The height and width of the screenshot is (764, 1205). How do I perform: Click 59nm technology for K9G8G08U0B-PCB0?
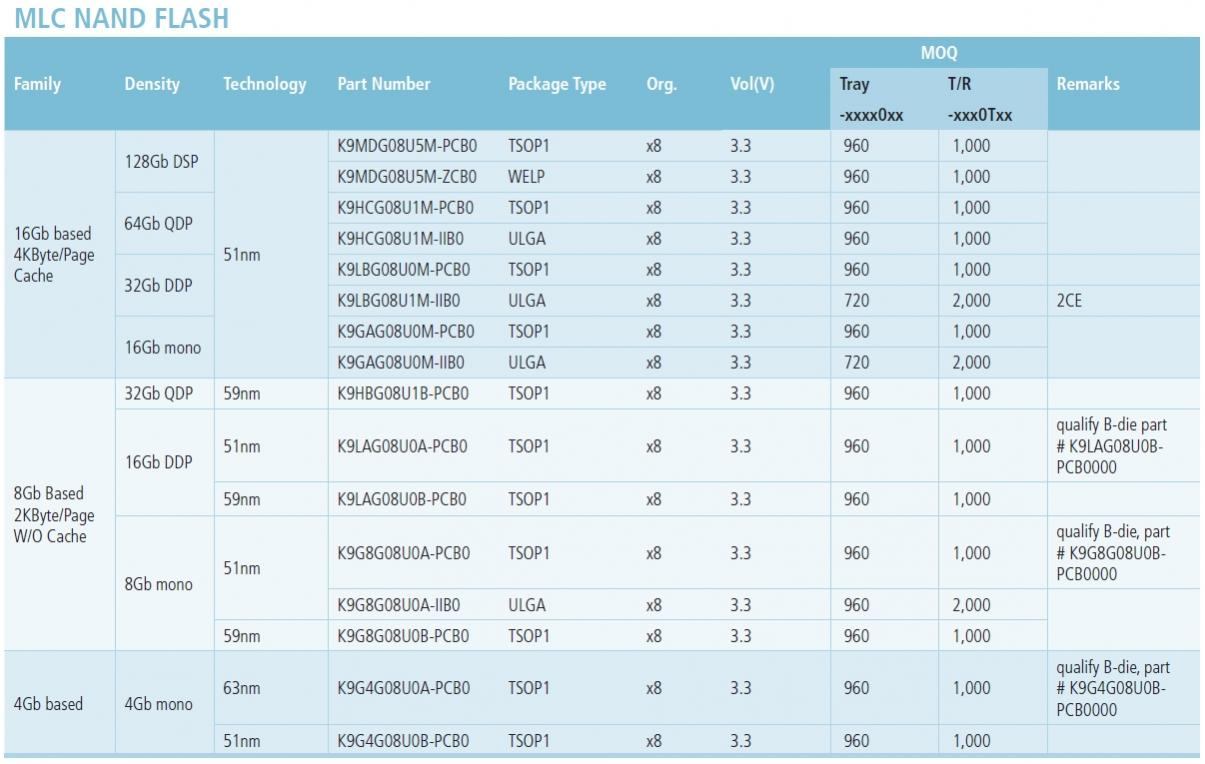tap(241, 636)
